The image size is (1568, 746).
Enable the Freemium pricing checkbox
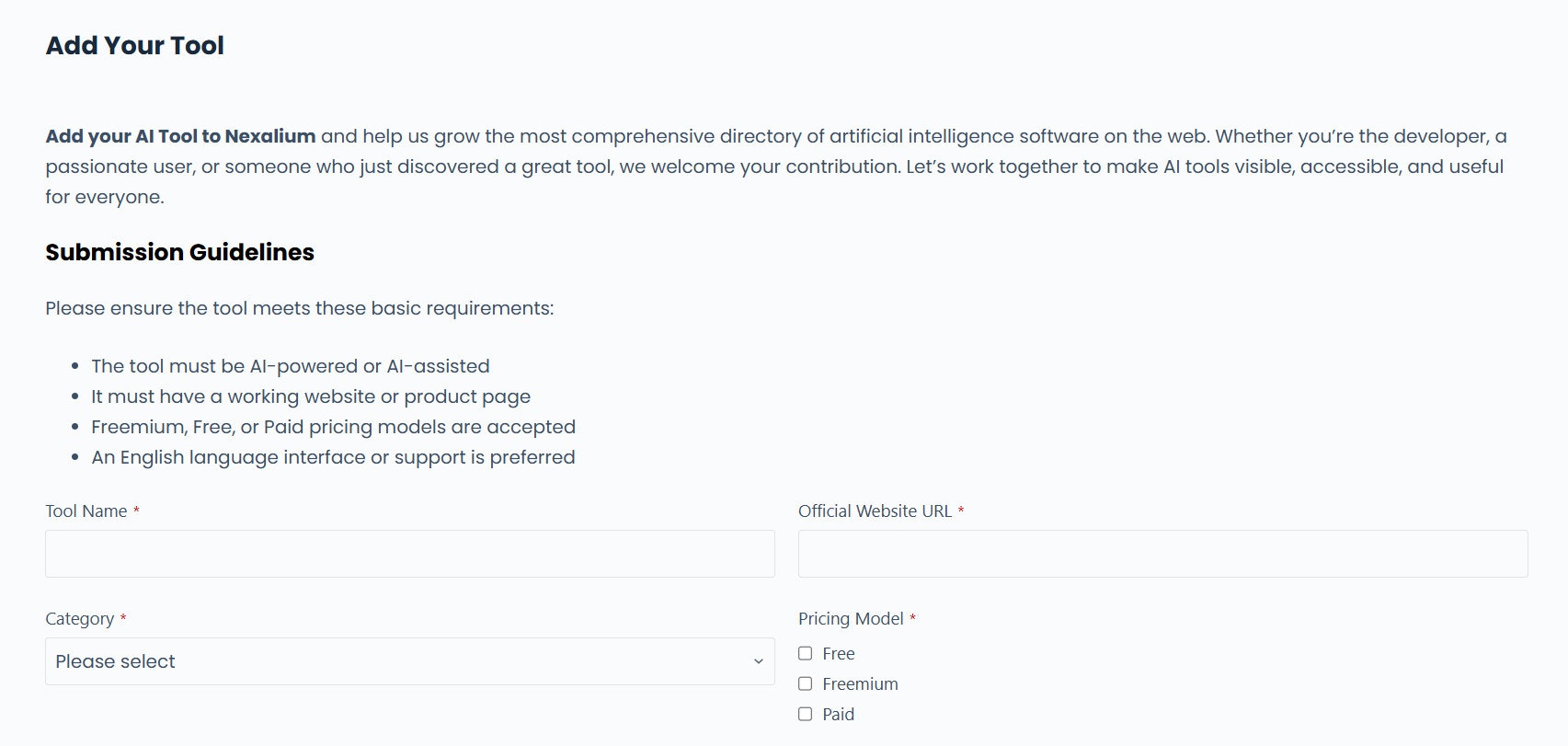[x=806, y=683]
